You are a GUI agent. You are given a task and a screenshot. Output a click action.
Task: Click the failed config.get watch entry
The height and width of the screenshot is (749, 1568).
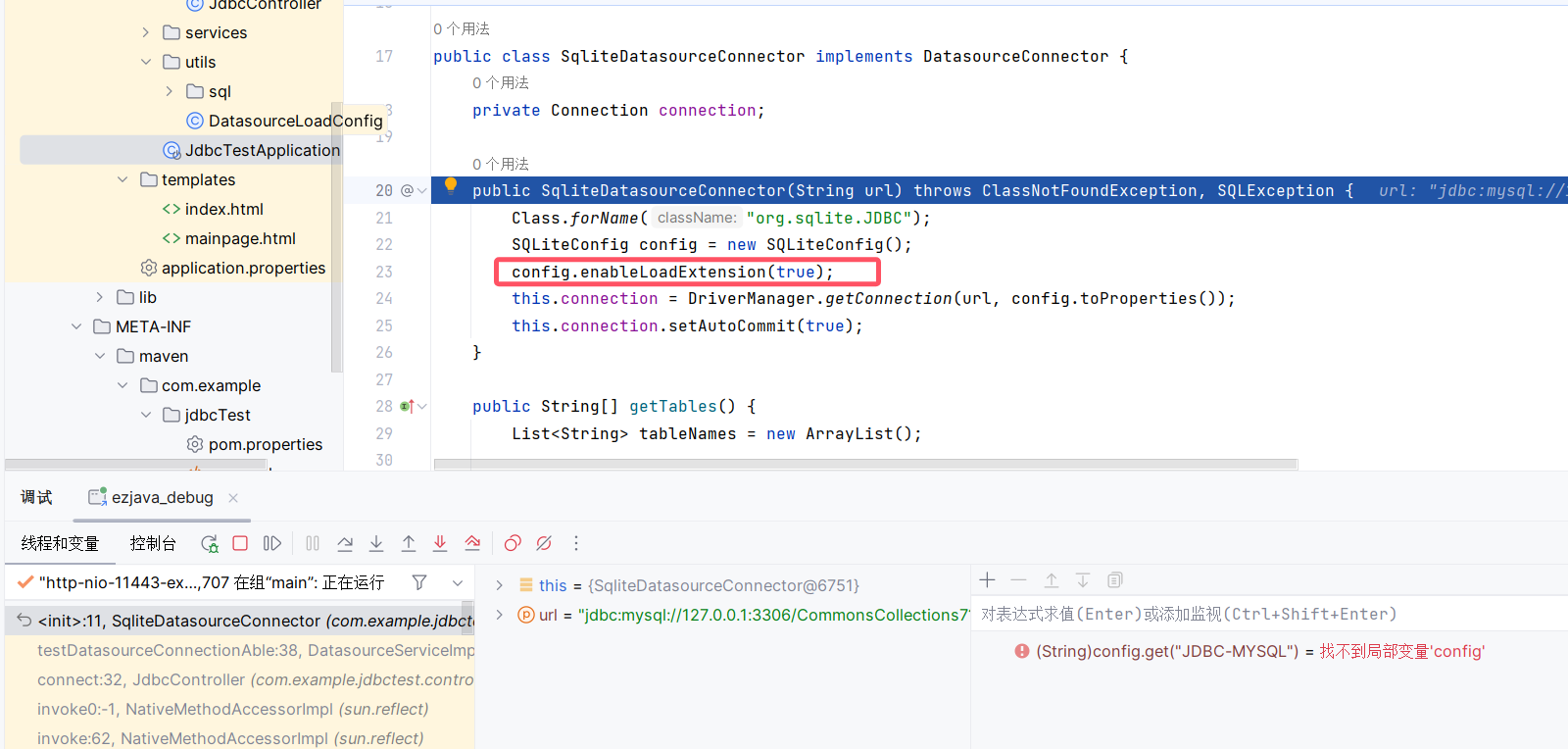pyautogui.click(x=1250, y=651)
